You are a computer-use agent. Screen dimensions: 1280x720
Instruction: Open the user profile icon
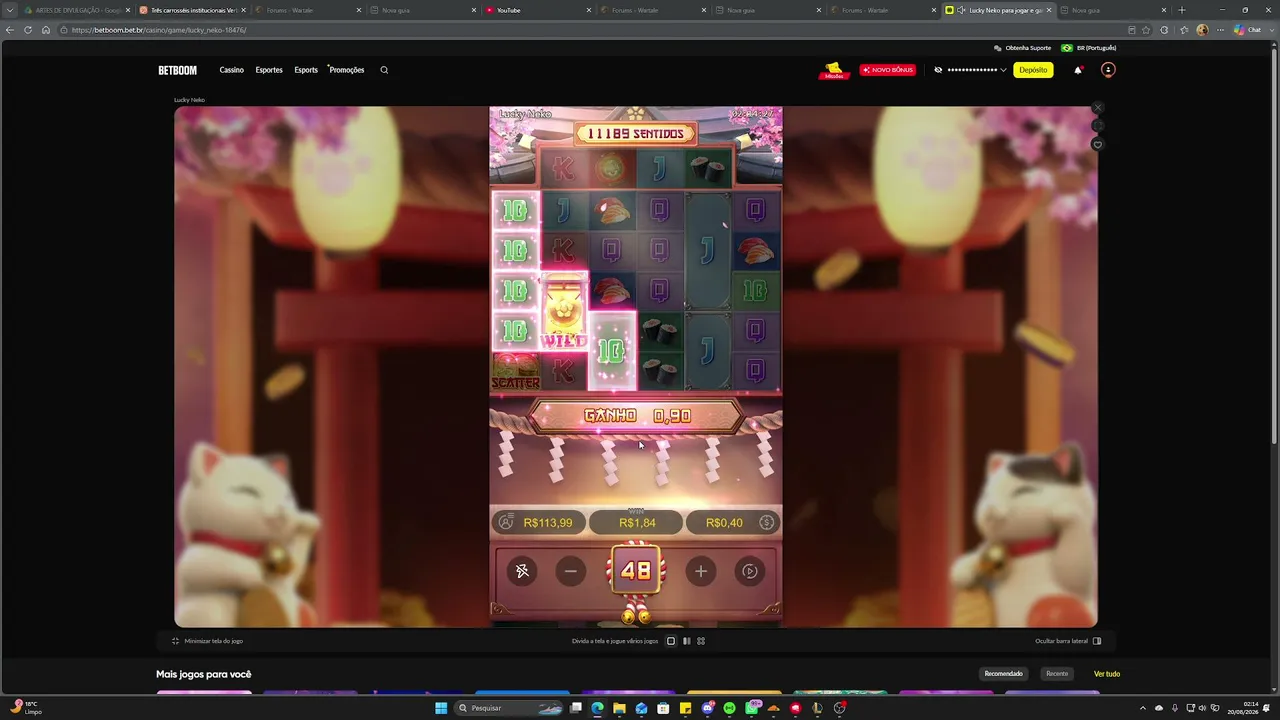[1107, 70]
